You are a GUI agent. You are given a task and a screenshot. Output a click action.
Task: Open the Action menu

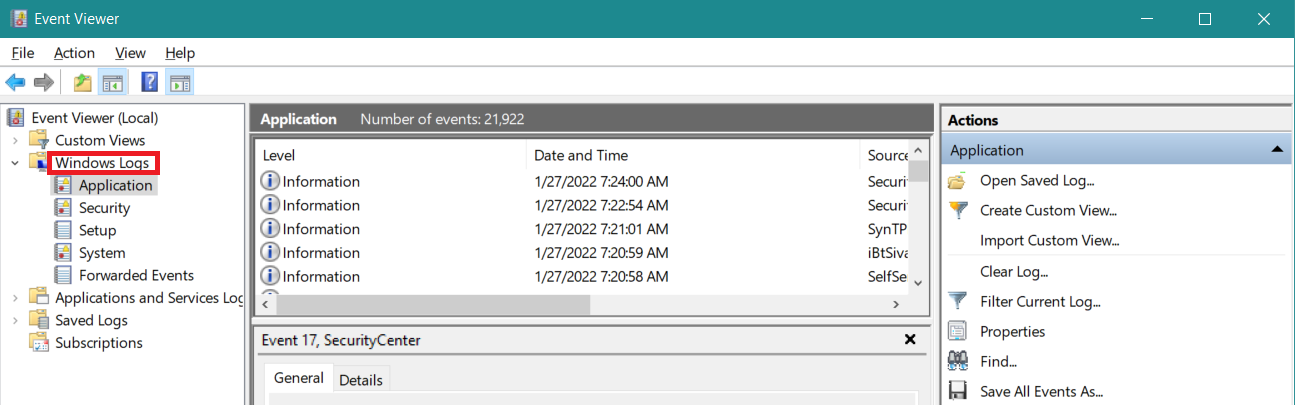(74, 53)
